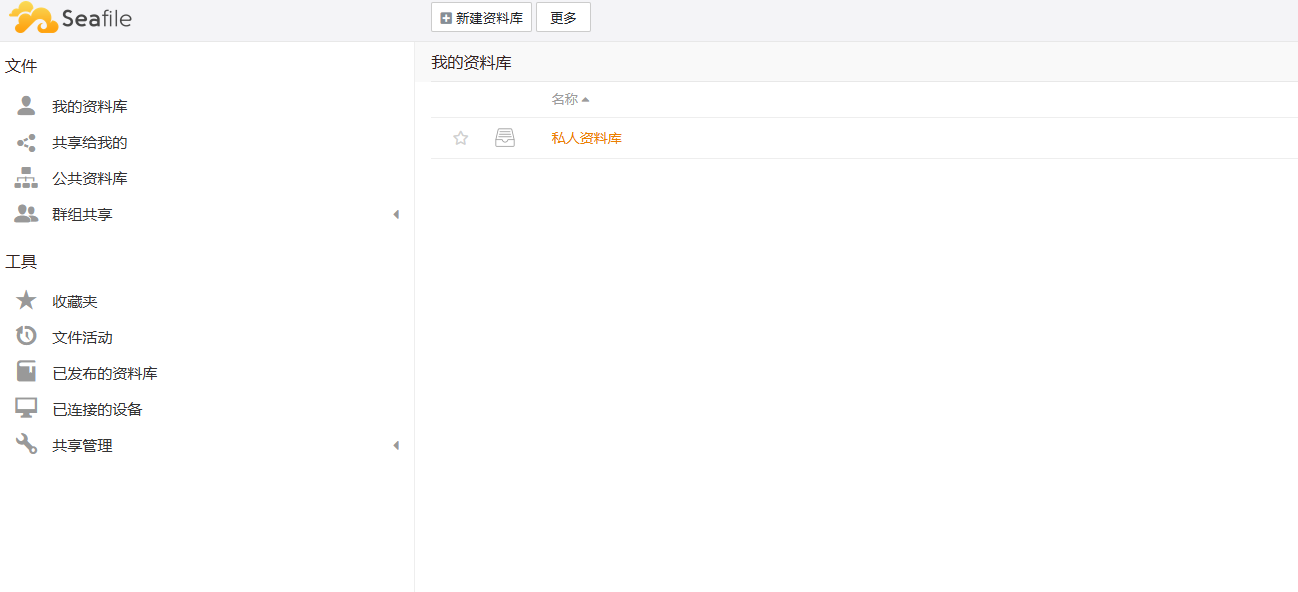Click the 新建资料库 button
The height and width of the screenshot is (592, 1298).
point(481,18)
